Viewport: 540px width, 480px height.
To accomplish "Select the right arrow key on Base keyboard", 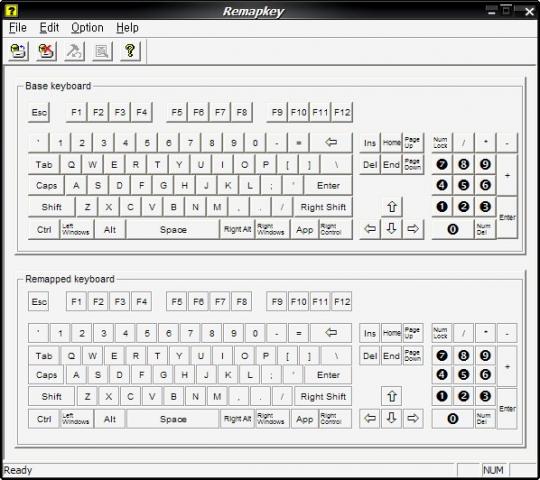I will (x=413, y=229).
